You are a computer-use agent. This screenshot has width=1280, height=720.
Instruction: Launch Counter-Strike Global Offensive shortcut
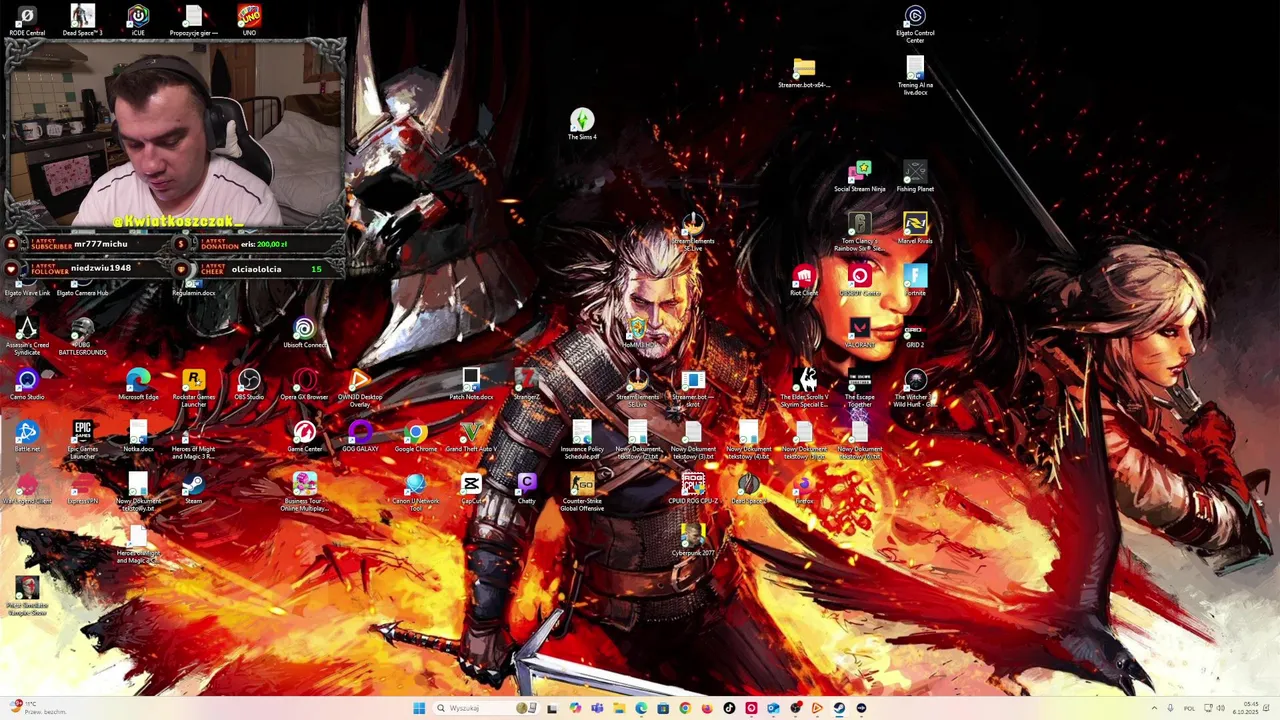pos(582,492)
